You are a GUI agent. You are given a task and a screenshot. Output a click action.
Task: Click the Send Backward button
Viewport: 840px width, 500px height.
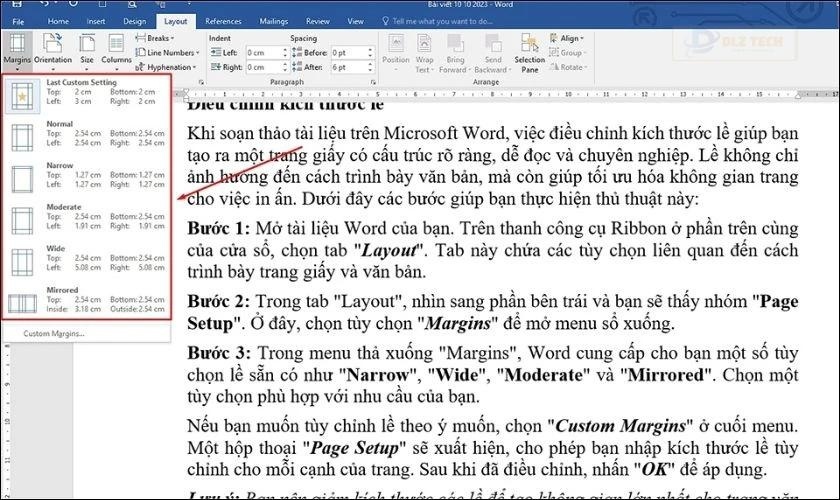click(492, 53)
